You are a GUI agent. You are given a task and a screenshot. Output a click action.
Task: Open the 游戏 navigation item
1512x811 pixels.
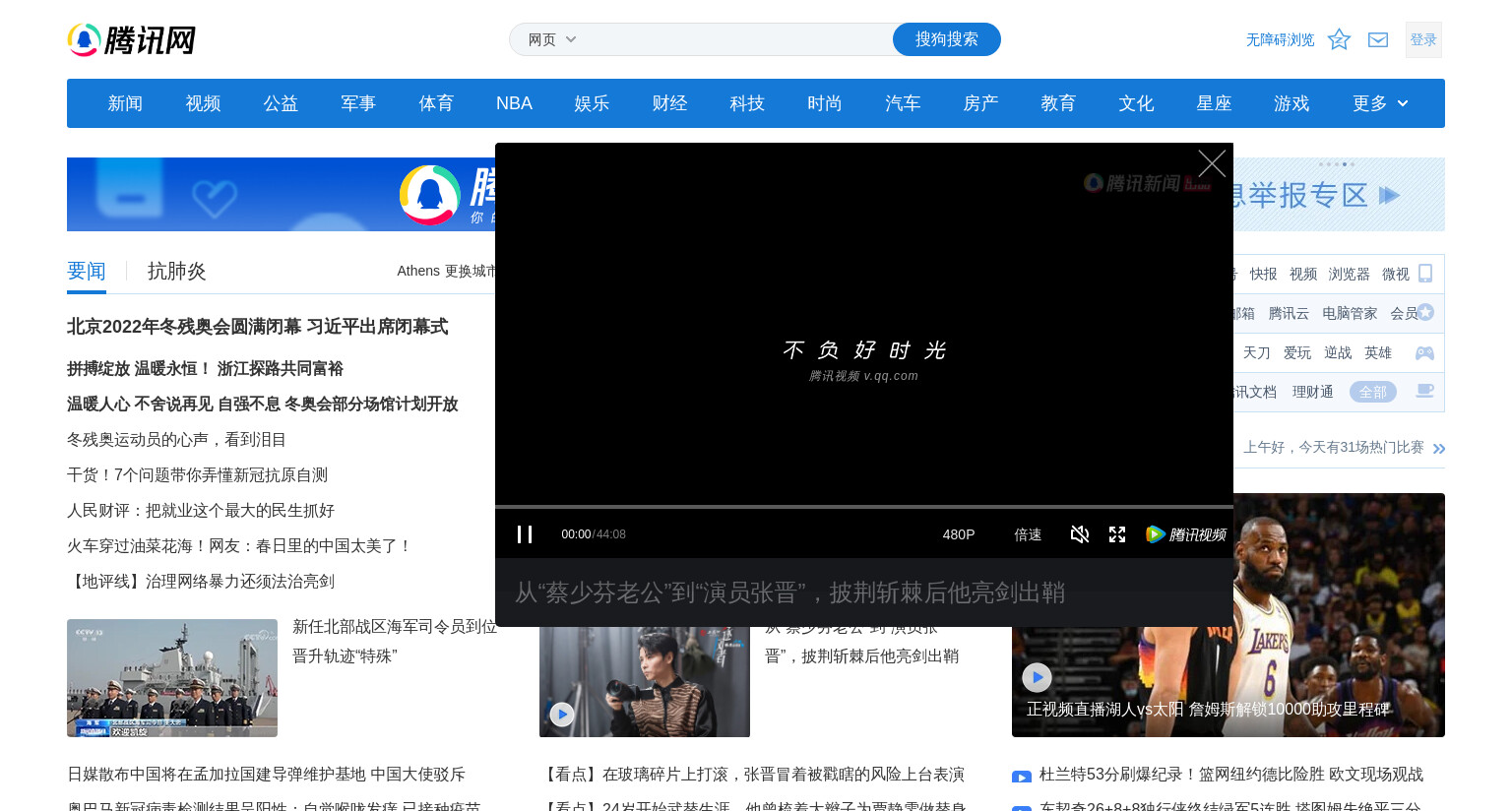pos(1291,103)
